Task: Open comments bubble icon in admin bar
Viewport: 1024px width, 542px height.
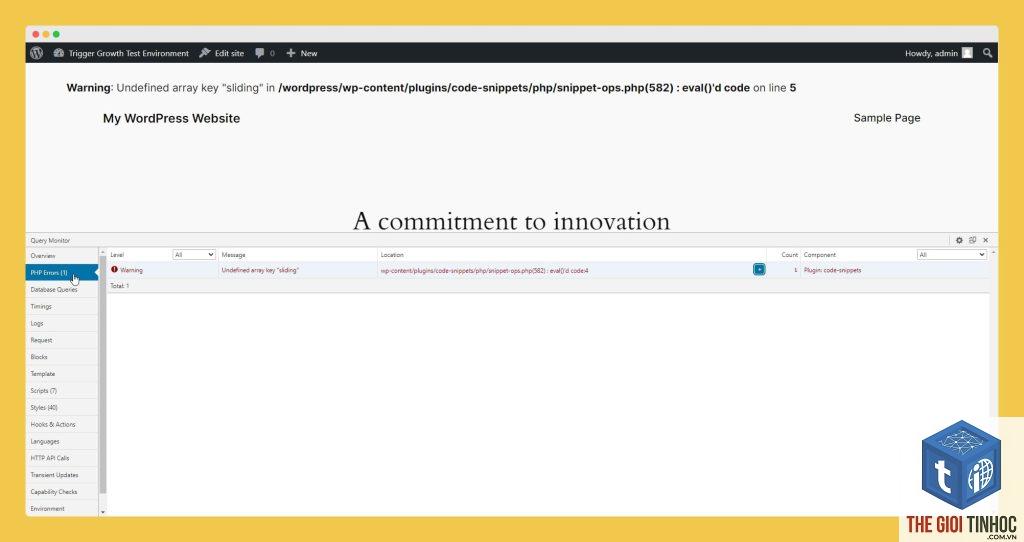Action: click(260, 53)
